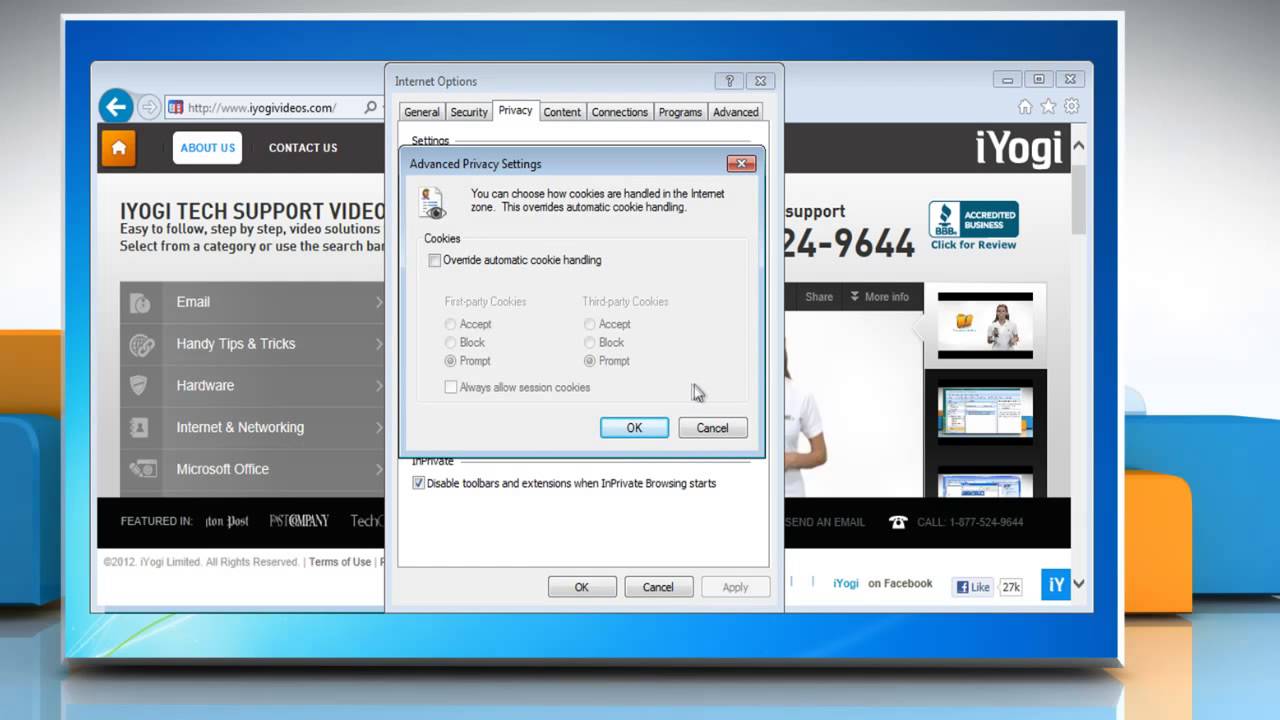Open the Tools gear in Internet Explorer
Screen dimensions: 1280x720
tap(1071, 106)
